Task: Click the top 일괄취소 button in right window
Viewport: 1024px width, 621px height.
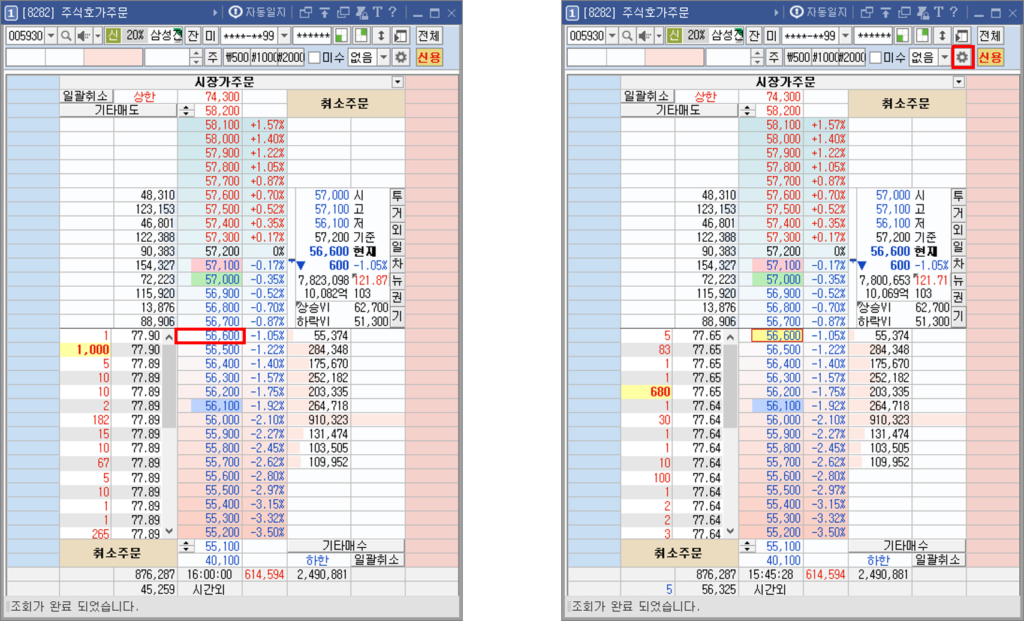Action: [647, 96]
